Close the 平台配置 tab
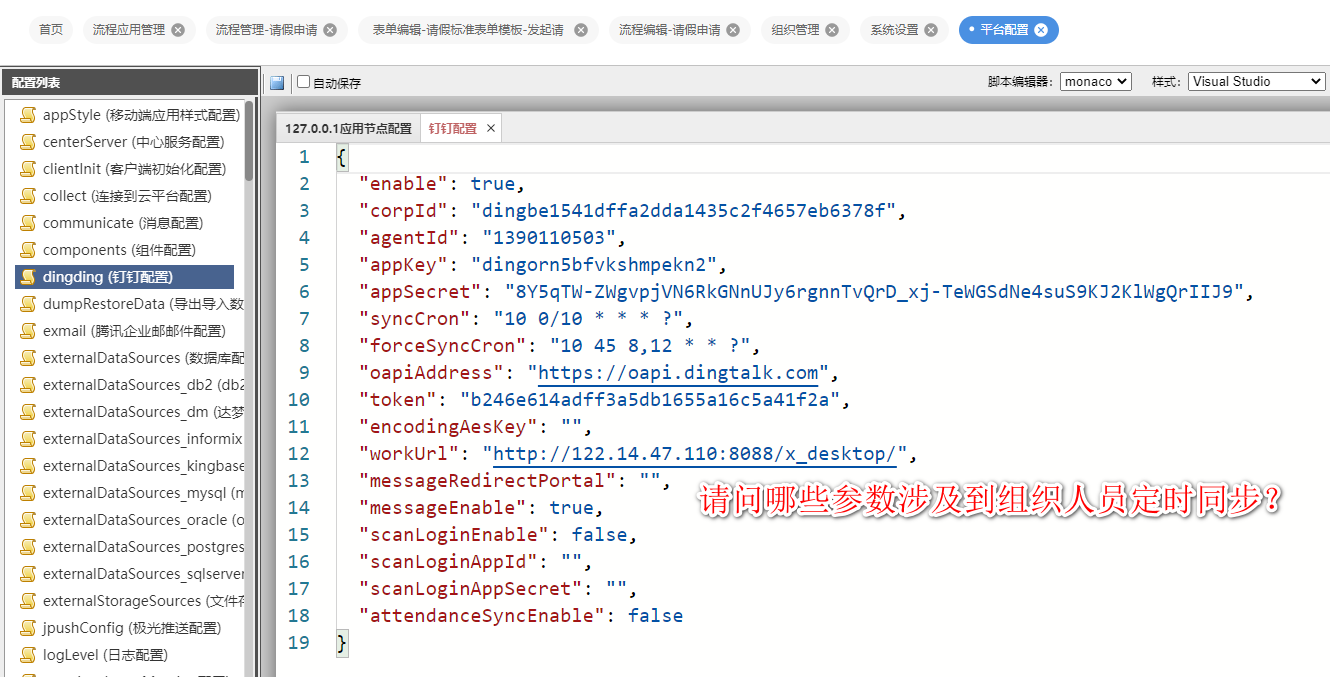This screenshot has width=1330, height=677. coord(1041,30)
